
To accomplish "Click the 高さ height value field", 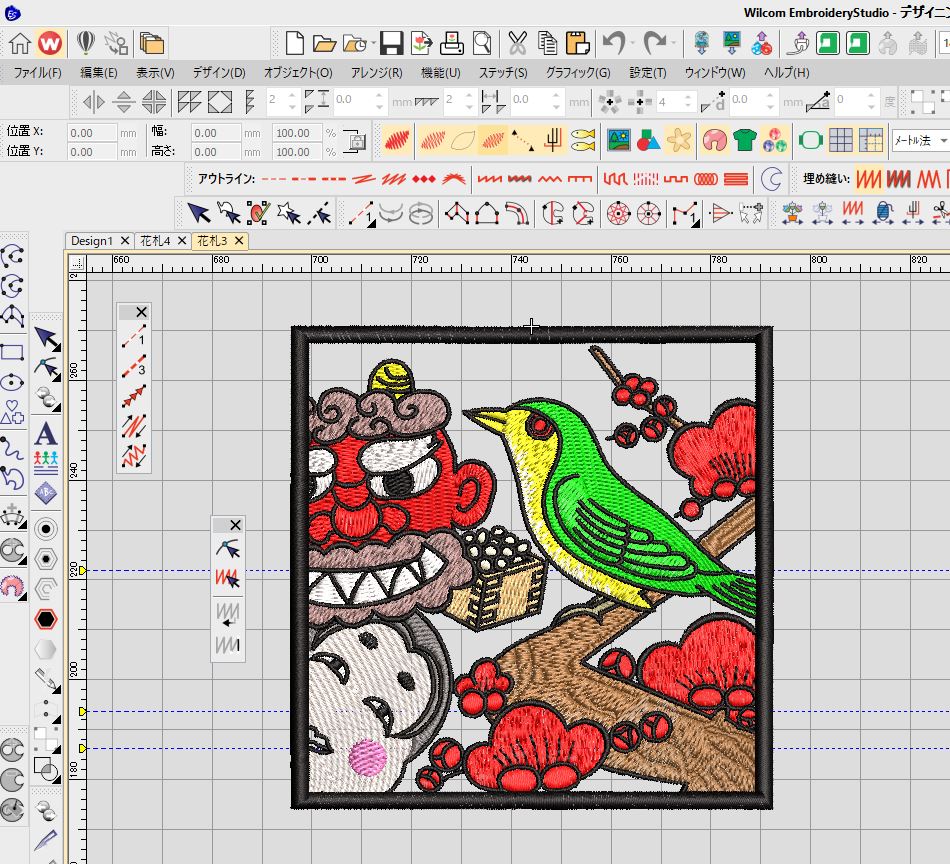I will coord(216,151).
